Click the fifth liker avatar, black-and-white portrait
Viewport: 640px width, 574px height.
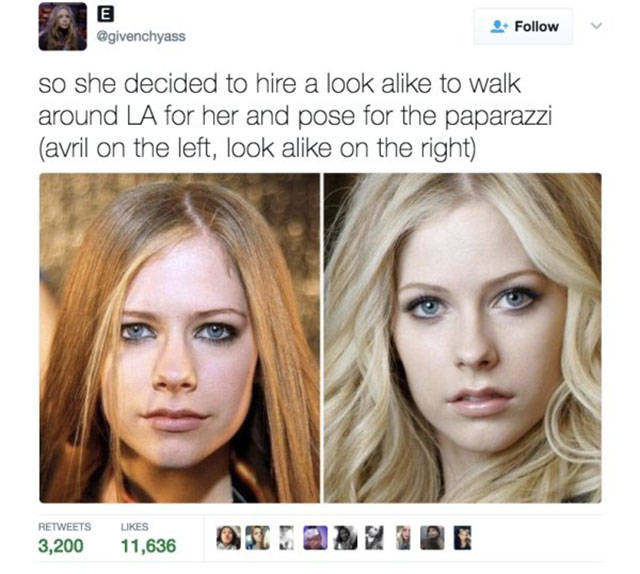click(345, 538)
